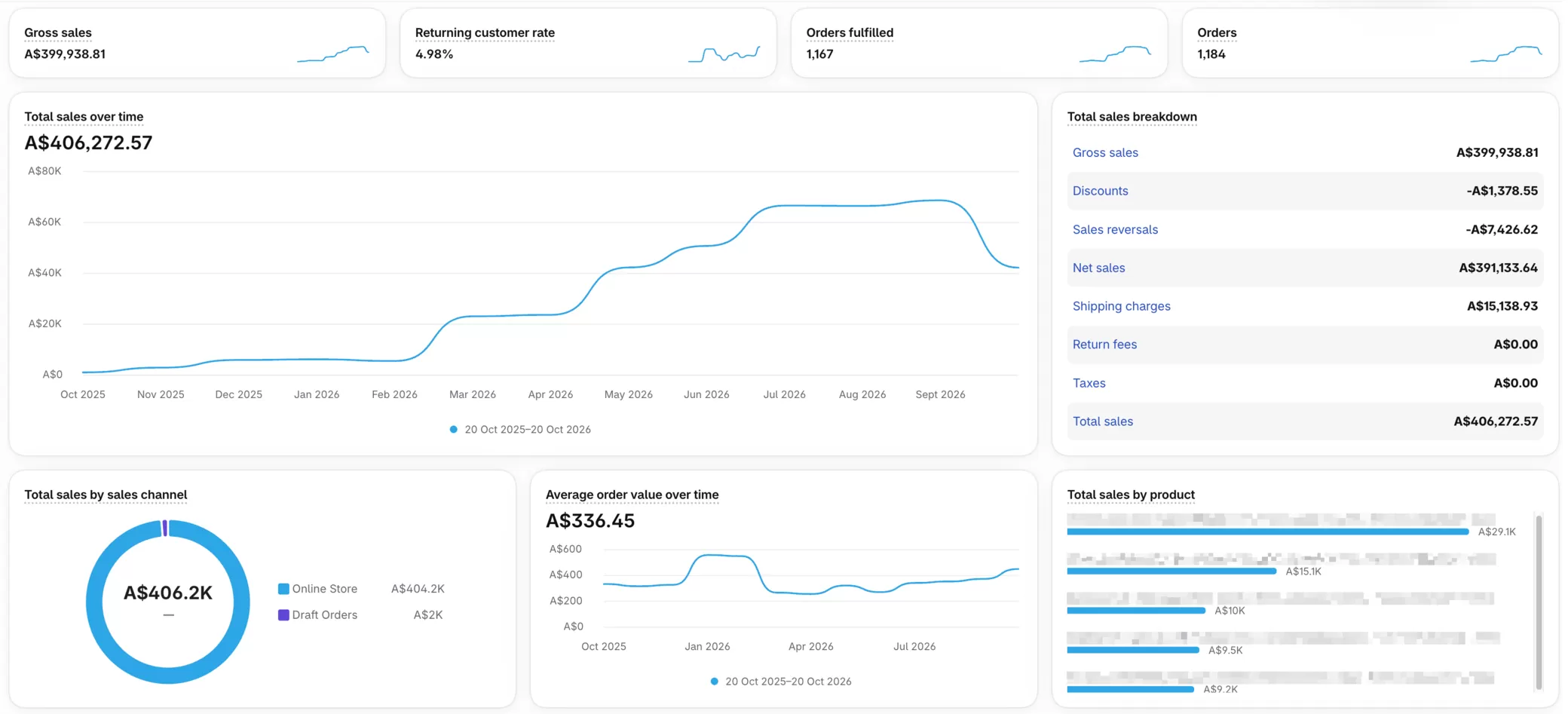This screenshot has height=714, width=1568.
Task: Click the blue Online Store legend swatch
Action: pyautogui.click(x=283, y=589)
